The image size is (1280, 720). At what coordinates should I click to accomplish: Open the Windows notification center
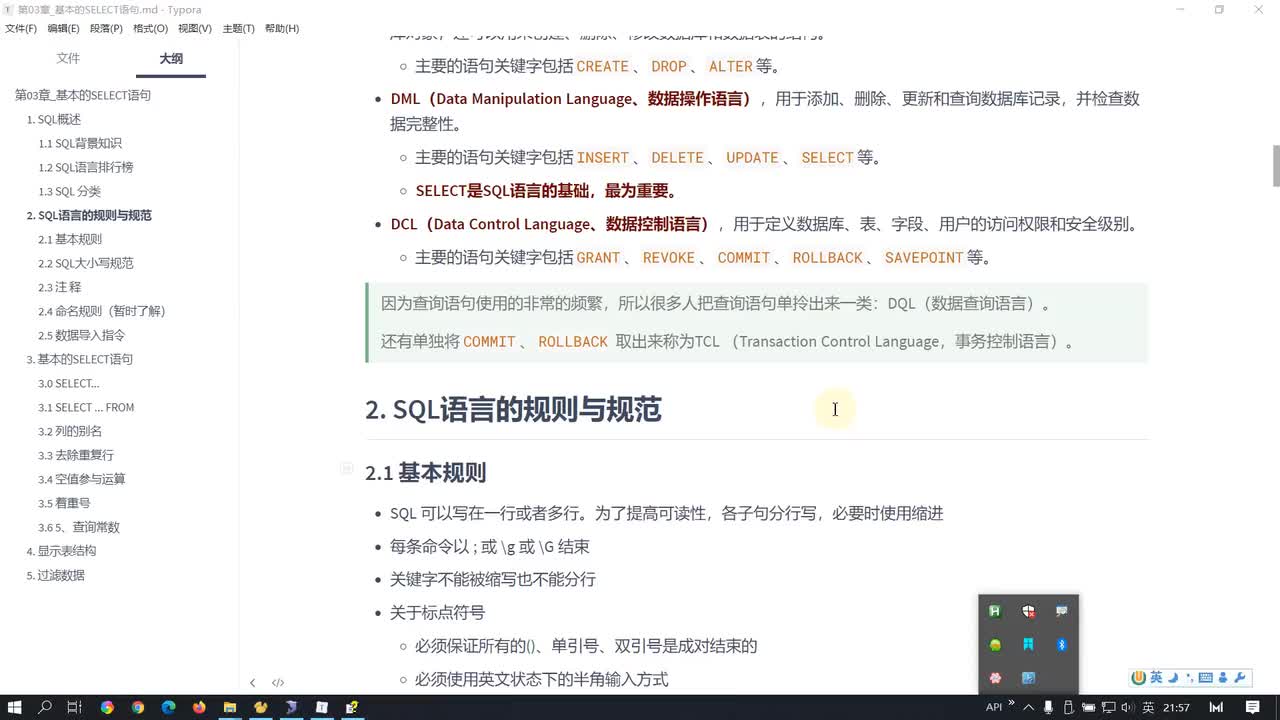coord(1252,707)
